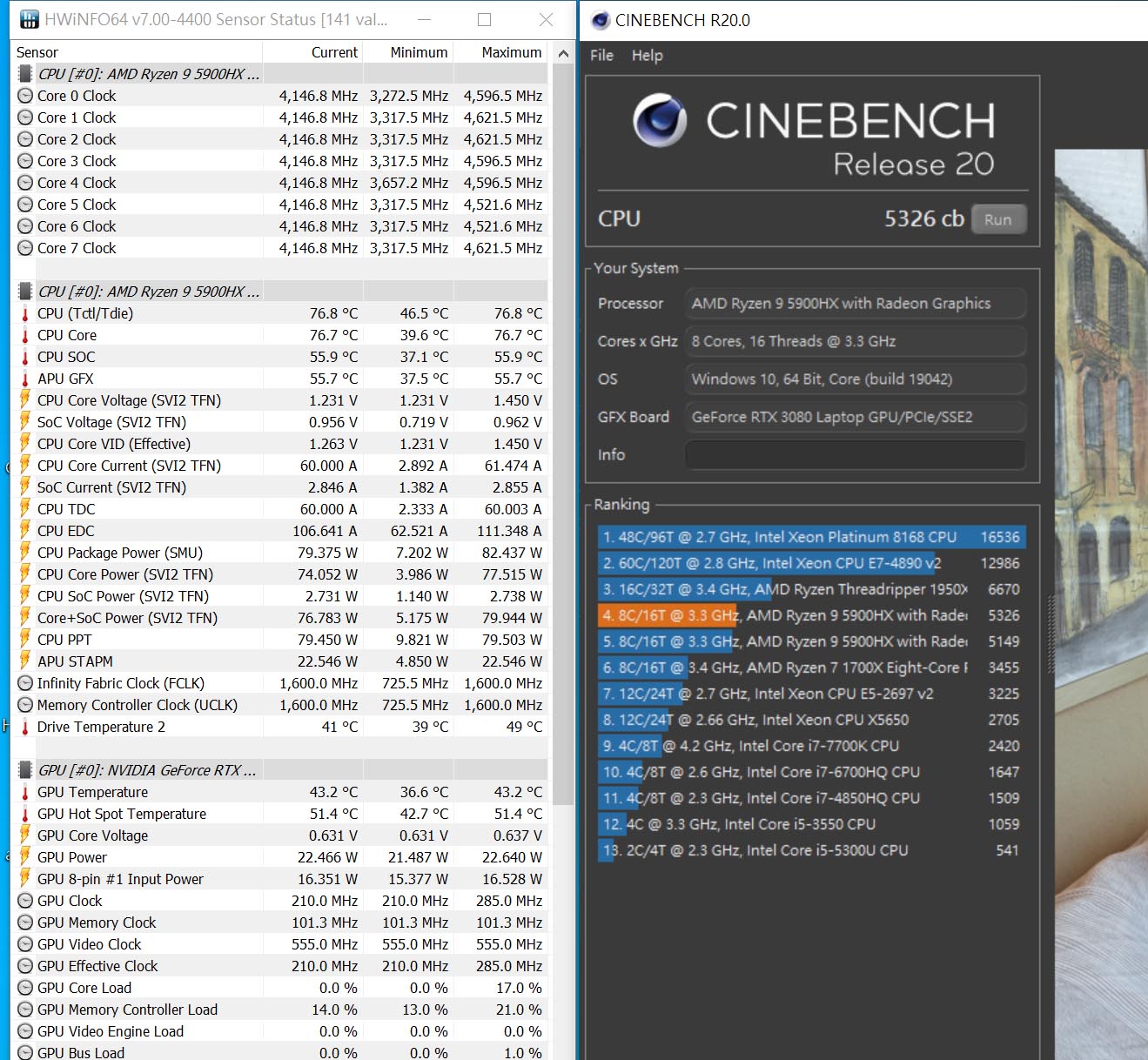Click the chip icon of GPU [#0] NVIDIA GeForce header
This screenshot has height=1060, width=1148.
pos(25,770)
